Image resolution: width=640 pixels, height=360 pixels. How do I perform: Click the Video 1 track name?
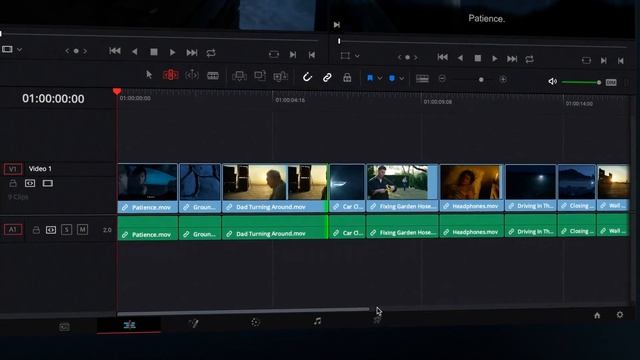pyautogui.click(x=40, y=169)
